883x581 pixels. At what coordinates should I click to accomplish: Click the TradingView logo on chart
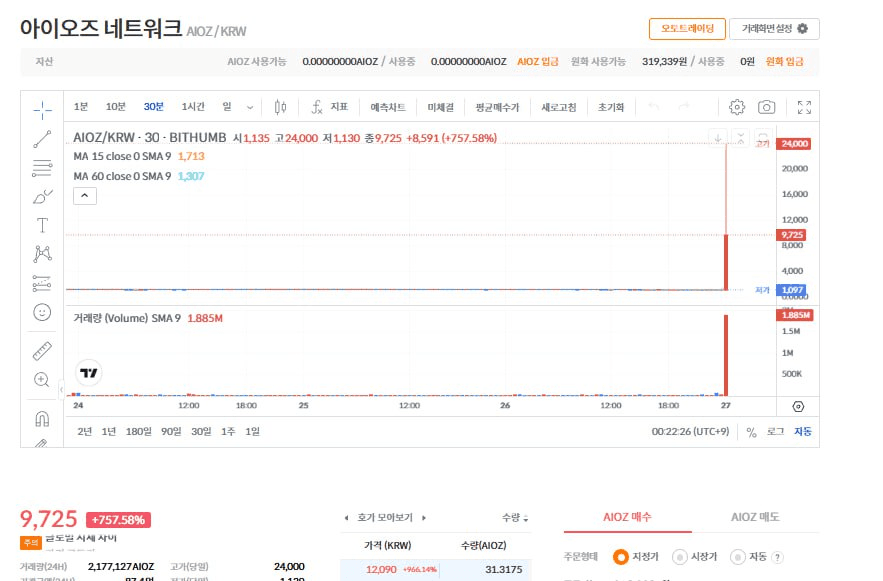coord(88,373)
